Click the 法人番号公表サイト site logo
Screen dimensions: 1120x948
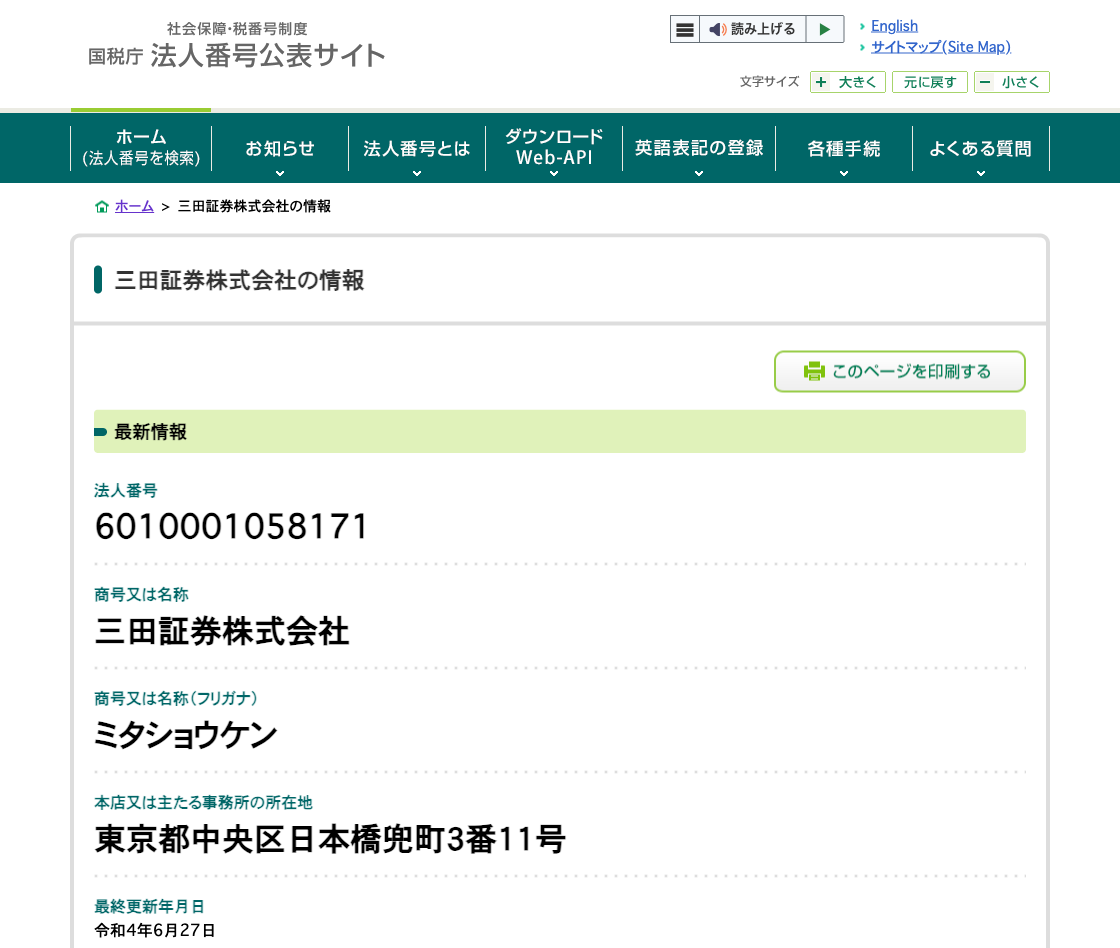(236, 46)
